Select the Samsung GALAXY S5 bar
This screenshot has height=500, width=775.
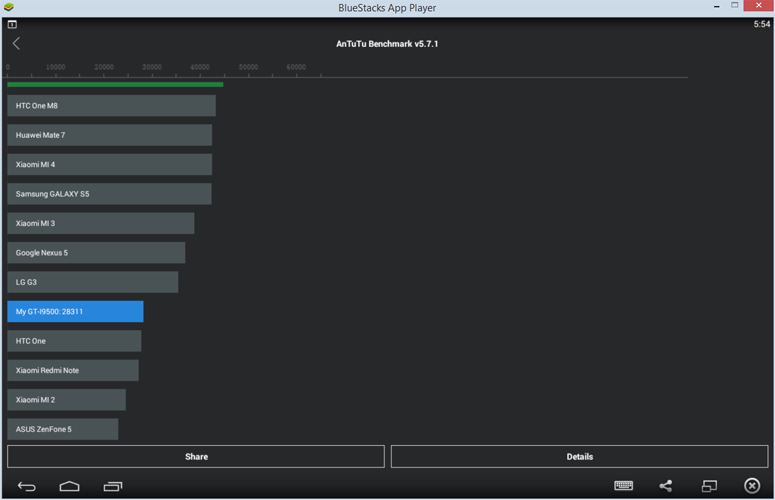pyautogui.click(x=109, y=194)
